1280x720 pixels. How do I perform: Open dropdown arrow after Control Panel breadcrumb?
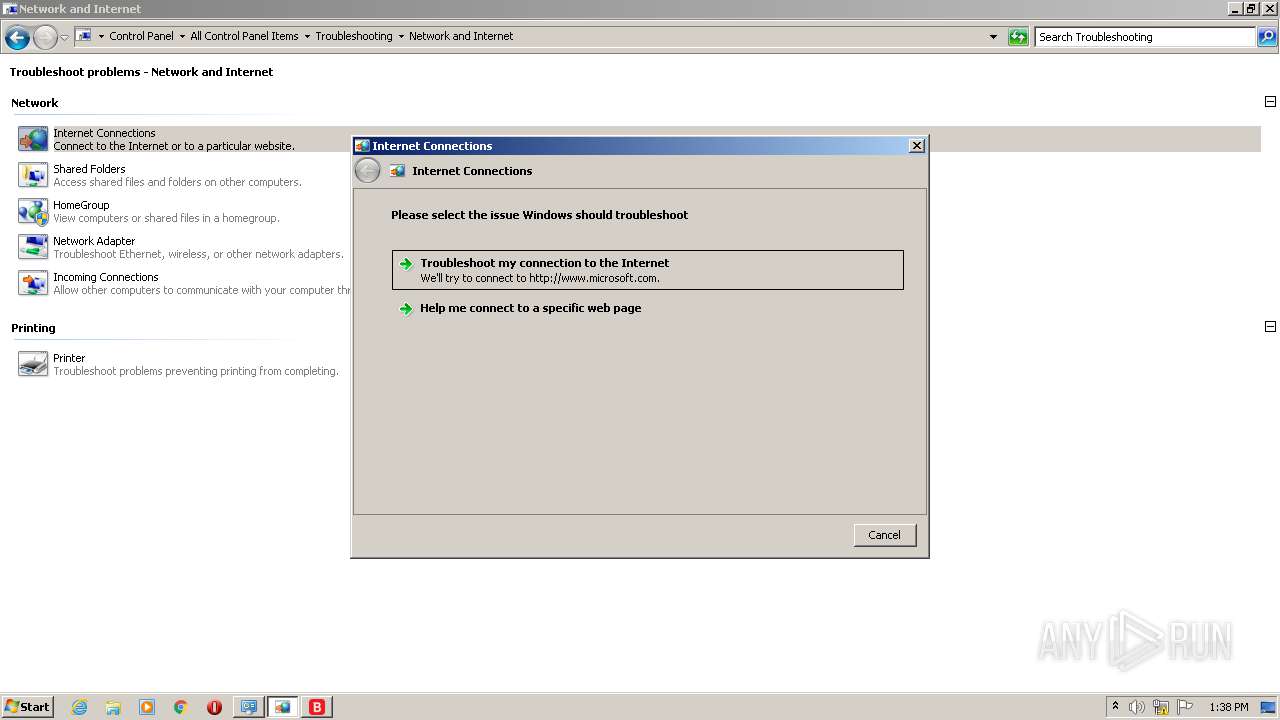182,36
